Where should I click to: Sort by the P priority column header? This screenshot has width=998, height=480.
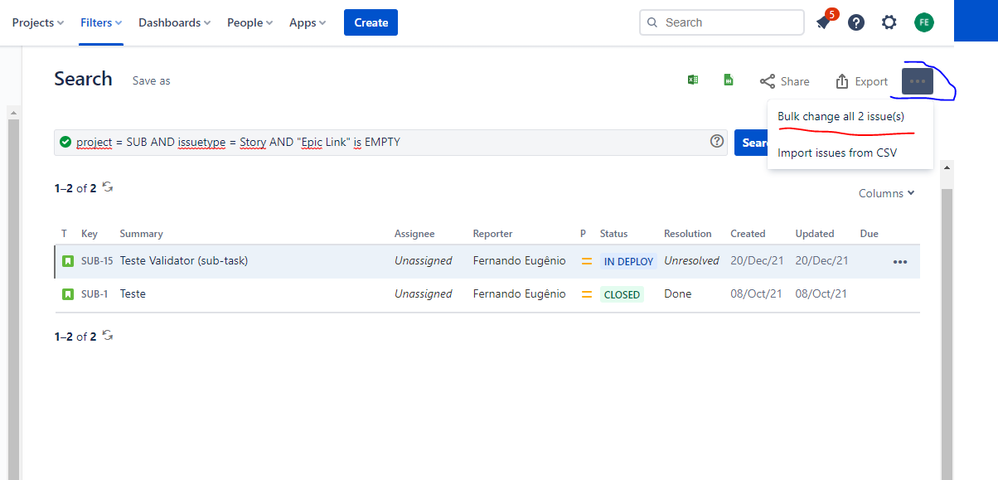582,234
